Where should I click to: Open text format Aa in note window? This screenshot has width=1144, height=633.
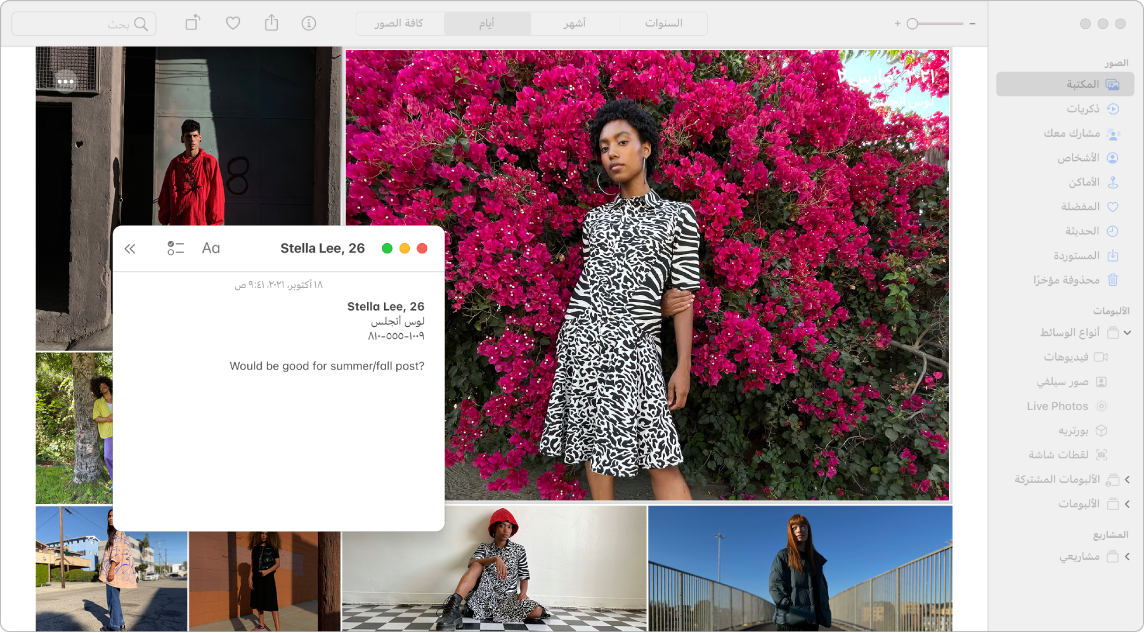coord(211,248)
